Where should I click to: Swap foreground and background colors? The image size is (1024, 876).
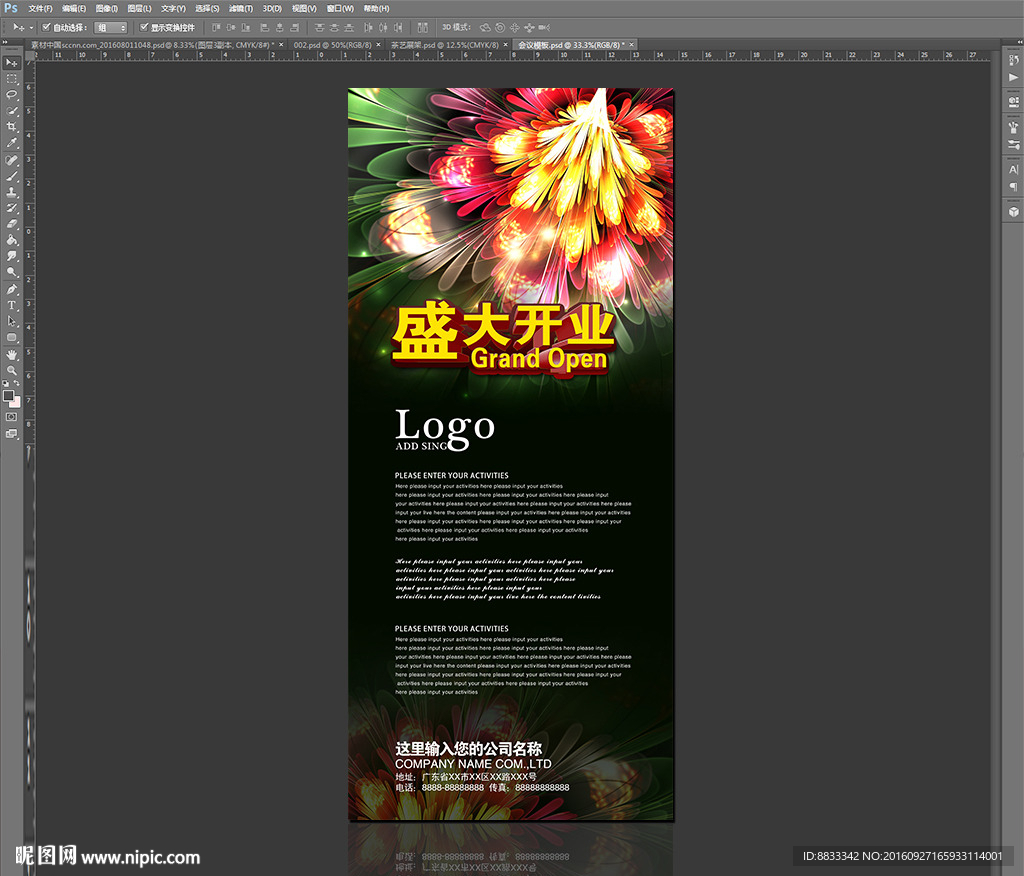tap(16, 383)
